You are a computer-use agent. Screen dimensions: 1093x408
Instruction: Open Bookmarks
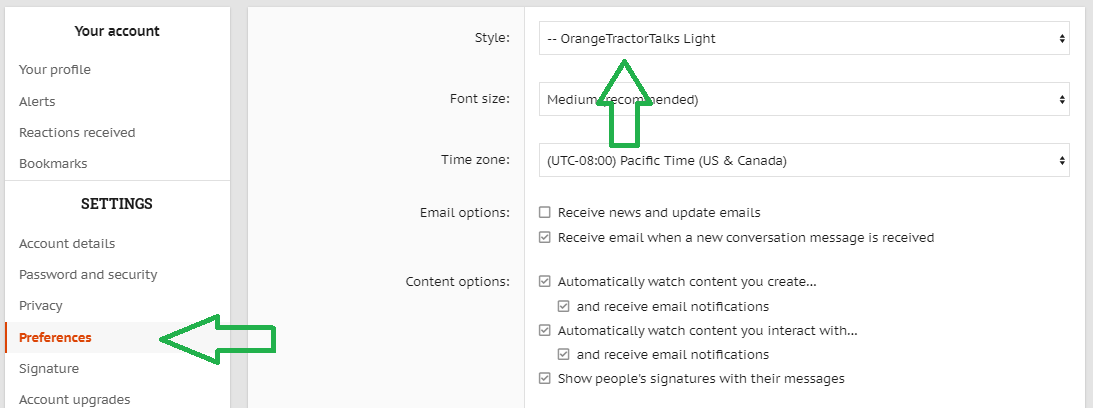pyautogui.click(x=53, y=163)
